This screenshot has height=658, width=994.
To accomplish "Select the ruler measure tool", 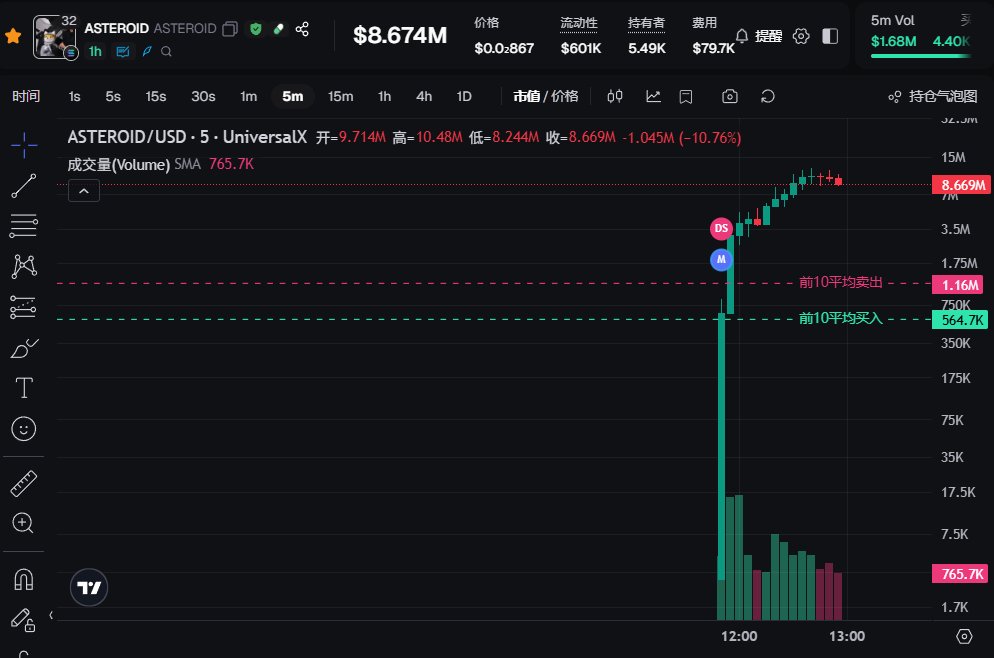I will [24, 484].
